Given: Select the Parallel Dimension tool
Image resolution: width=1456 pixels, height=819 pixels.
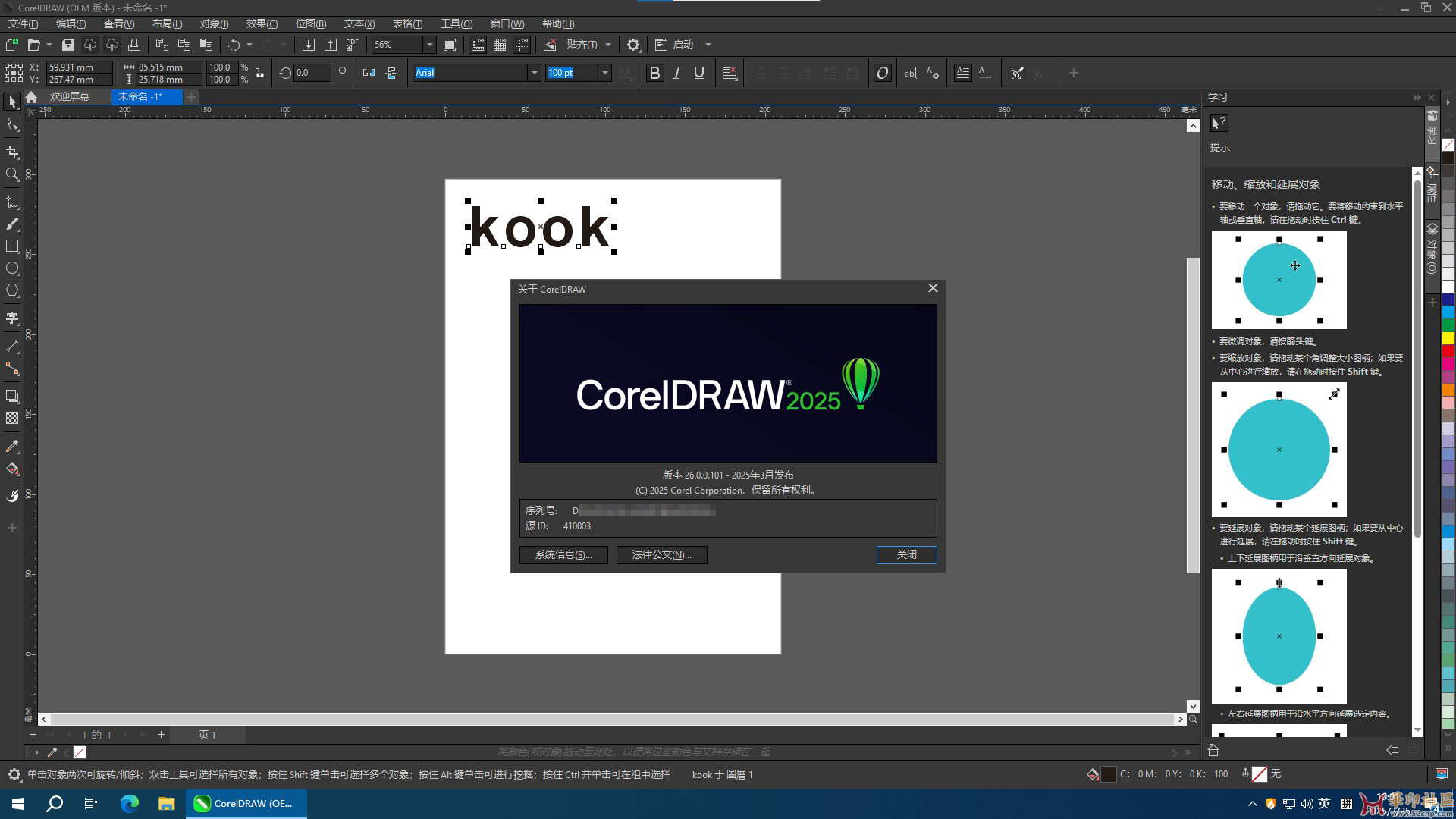Looking at the screenshot, I should click(x=12, y=347).
